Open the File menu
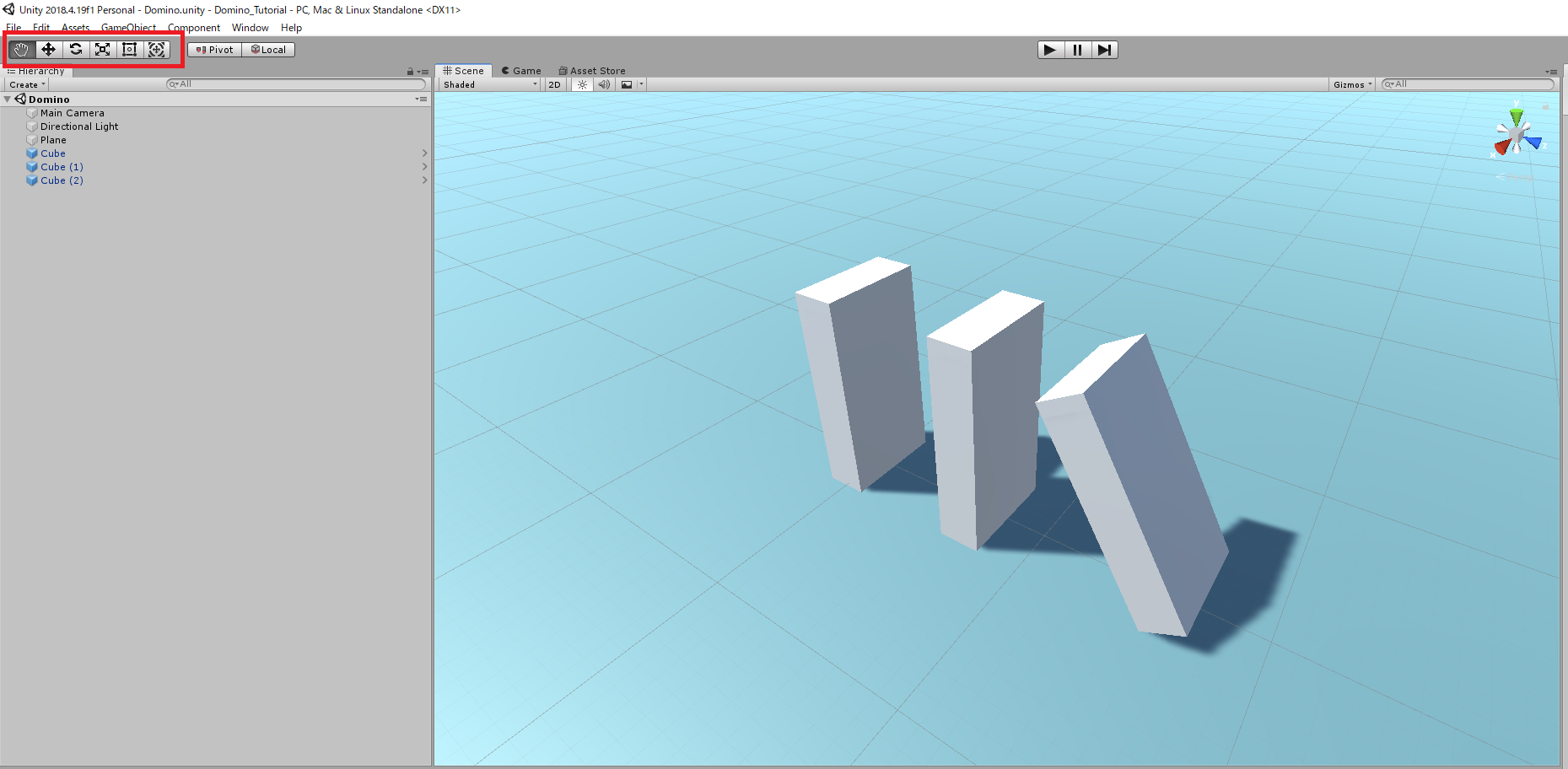Image resolution: width=1568 pixels, height=769 pixels. pyautogui.click(x=13, y=28)
